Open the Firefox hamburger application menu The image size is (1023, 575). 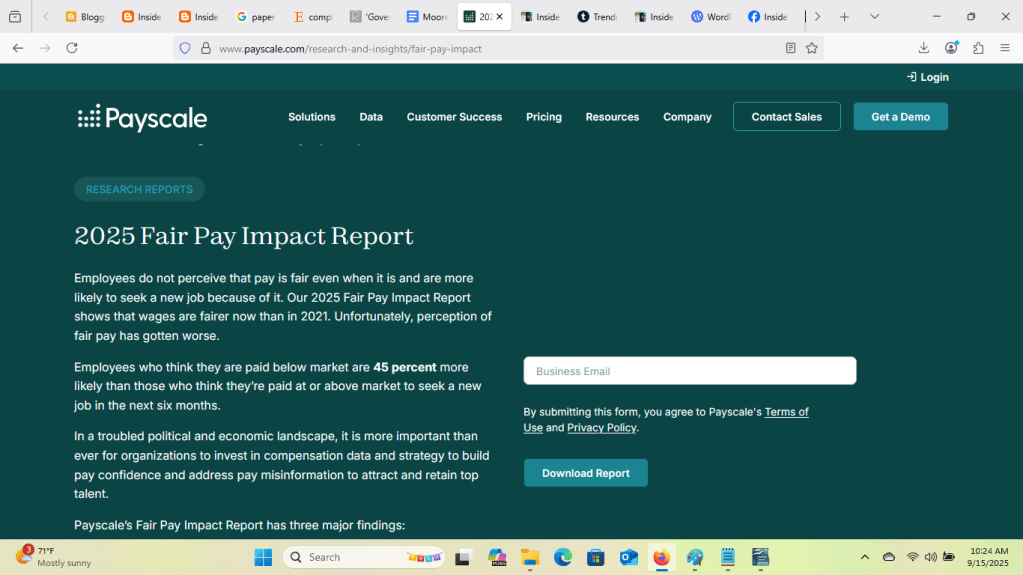click(x=1005, y=48)
